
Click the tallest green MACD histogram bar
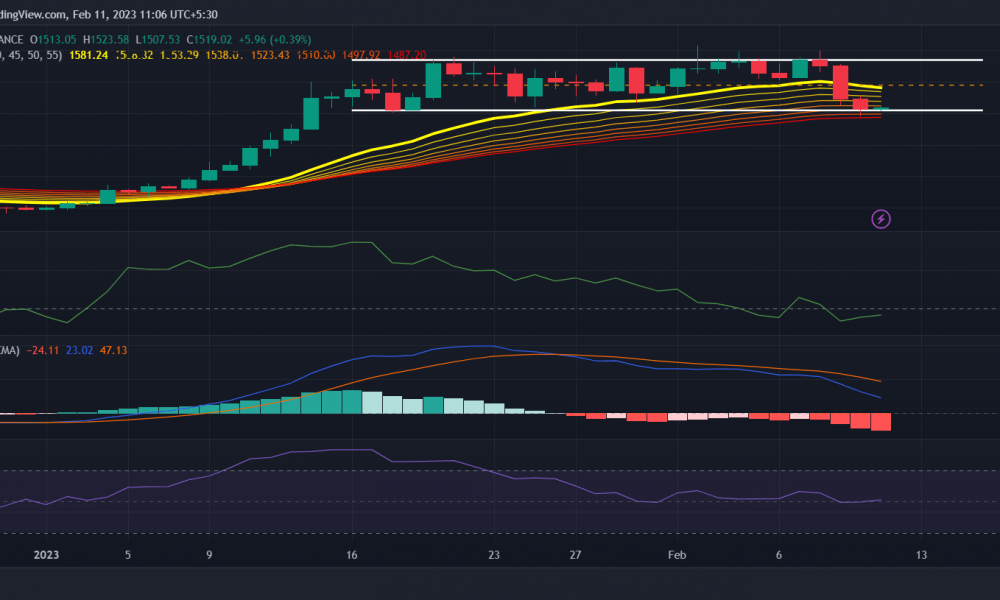tap(352, 402)
